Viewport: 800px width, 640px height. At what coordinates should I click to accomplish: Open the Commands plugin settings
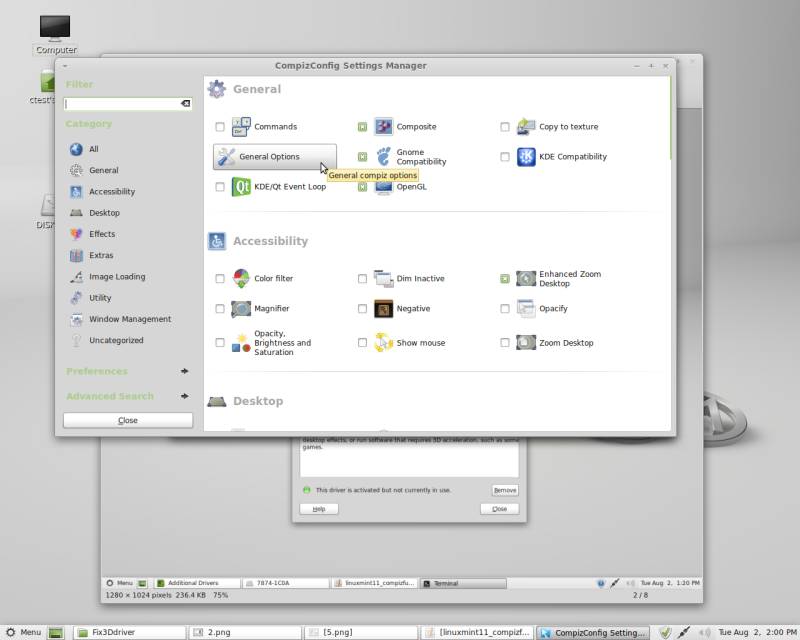pos(265,127)
